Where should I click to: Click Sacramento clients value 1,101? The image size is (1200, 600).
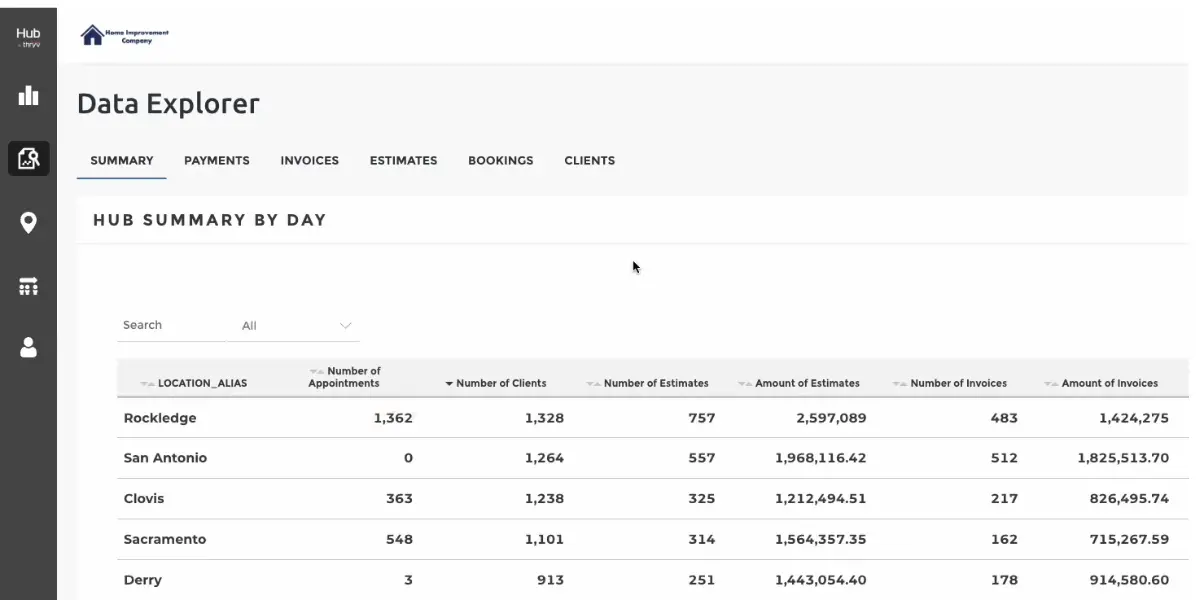tap(544, 540)
